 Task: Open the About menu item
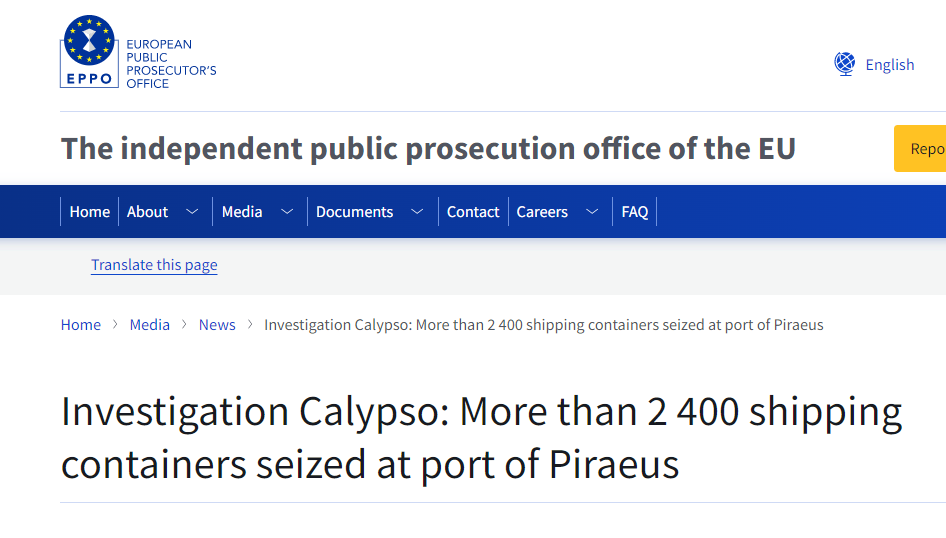147,212
